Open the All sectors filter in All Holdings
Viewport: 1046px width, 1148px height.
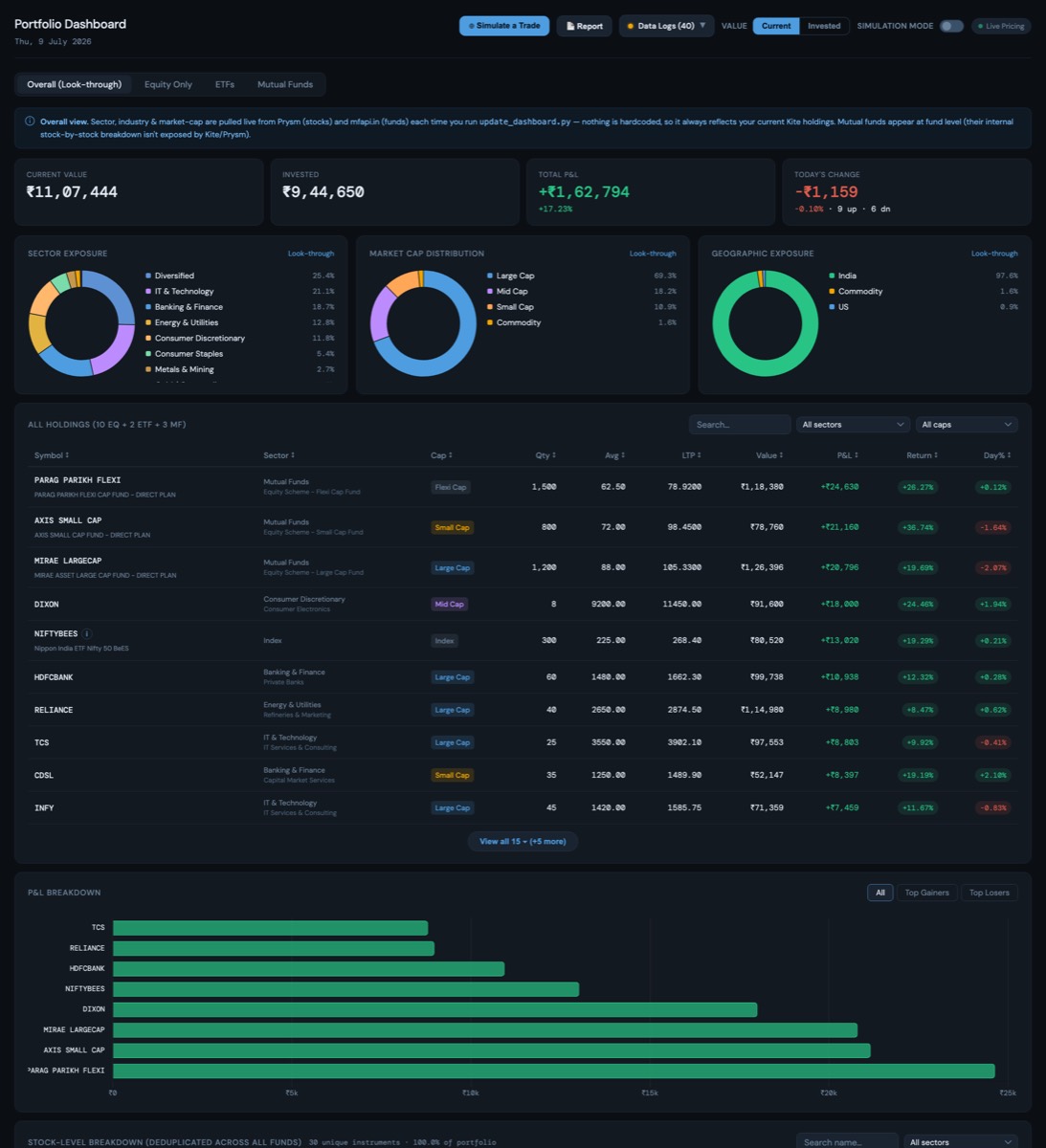853,425
